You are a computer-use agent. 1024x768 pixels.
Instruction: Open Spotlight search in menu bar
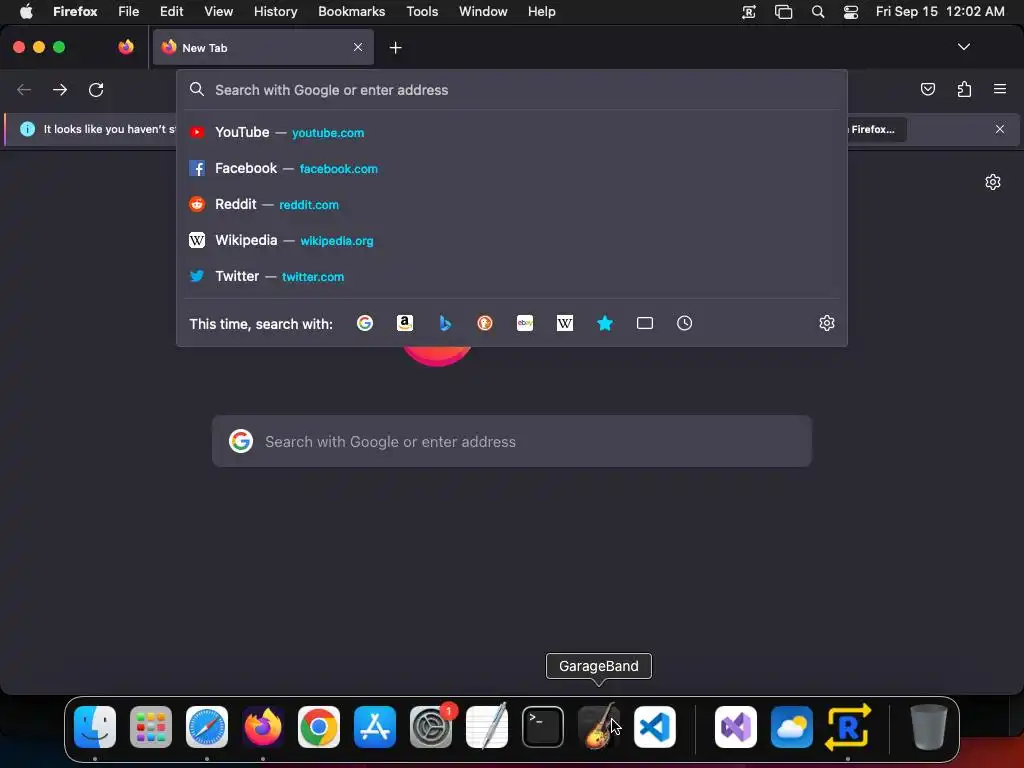pyautogui.click(x=818, y=12)
